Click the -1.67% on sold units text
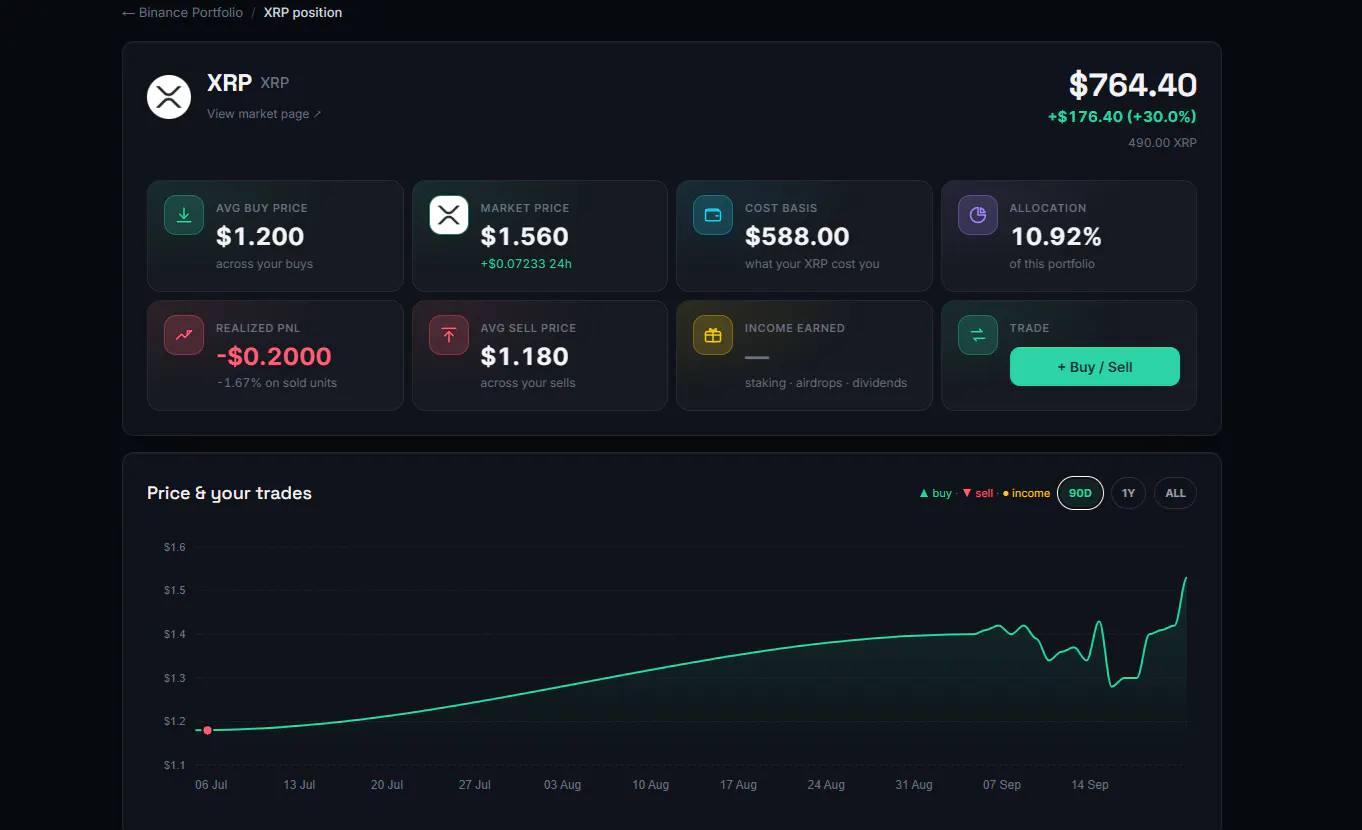The image size is (1362, 830). click(x=277, y=383)
